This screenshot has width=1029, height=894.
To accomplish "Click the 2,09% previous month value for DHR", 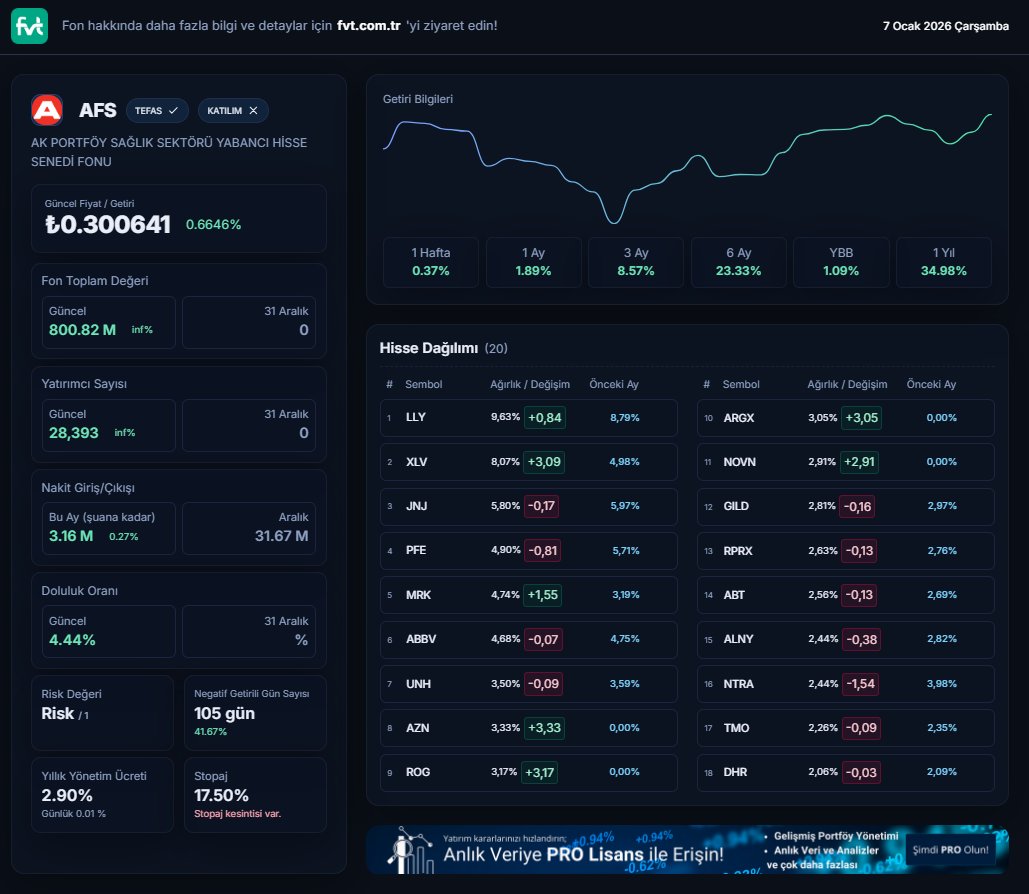I will point(942,772).
